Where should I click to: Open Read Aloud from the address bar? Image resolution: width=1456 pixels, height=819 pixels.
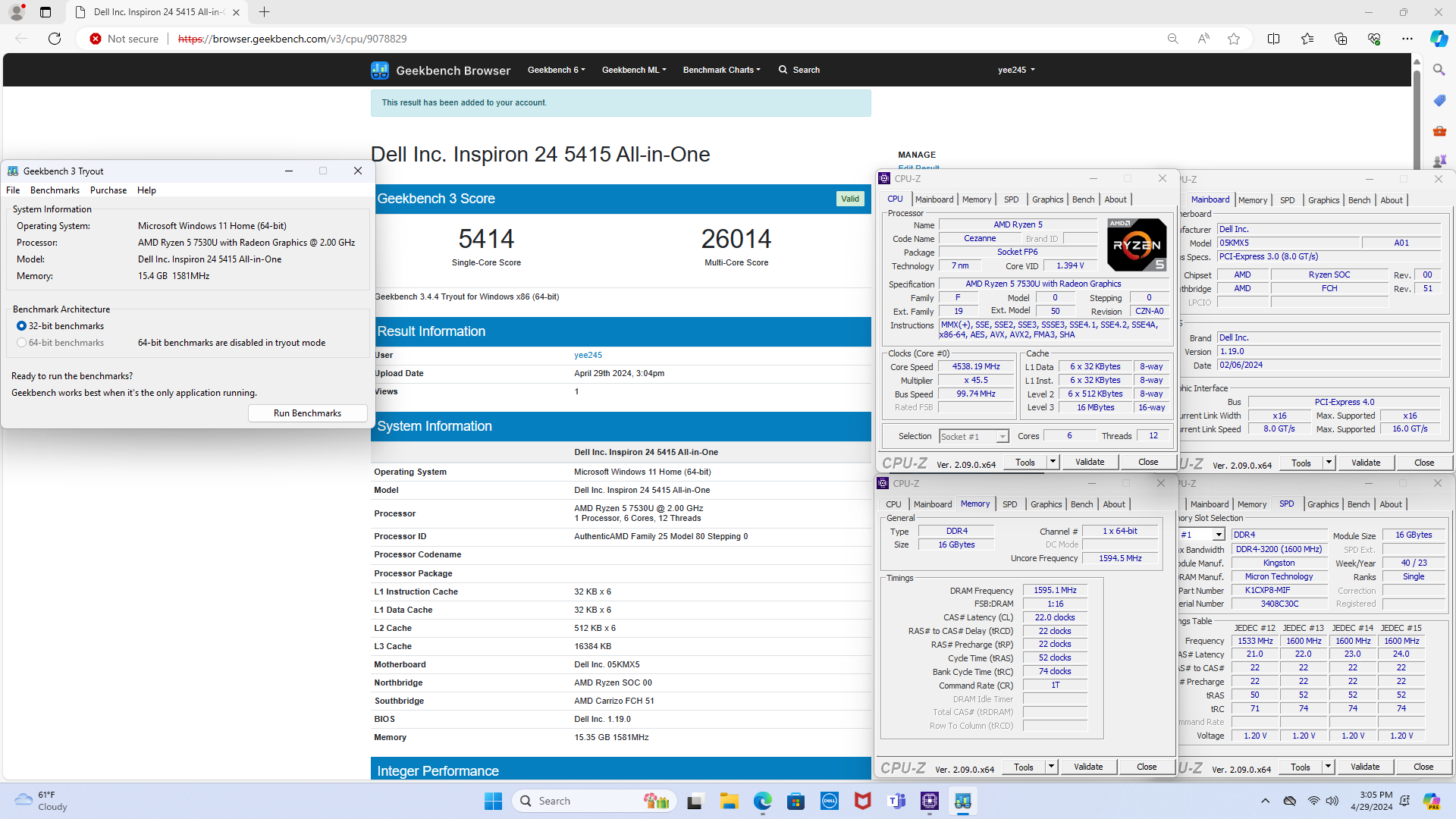click(1203, 39)
